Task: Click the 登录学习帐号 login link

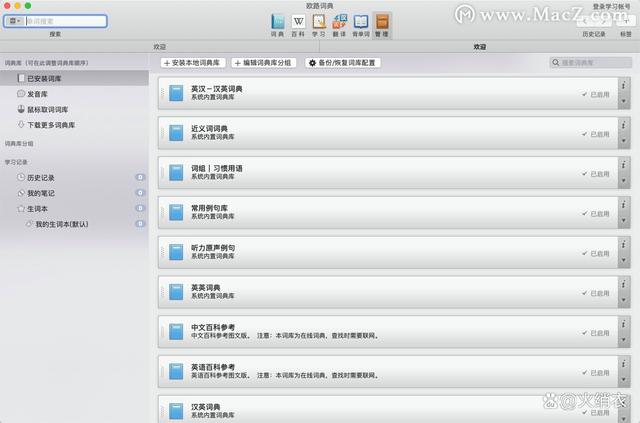Action: coord(611,6)
